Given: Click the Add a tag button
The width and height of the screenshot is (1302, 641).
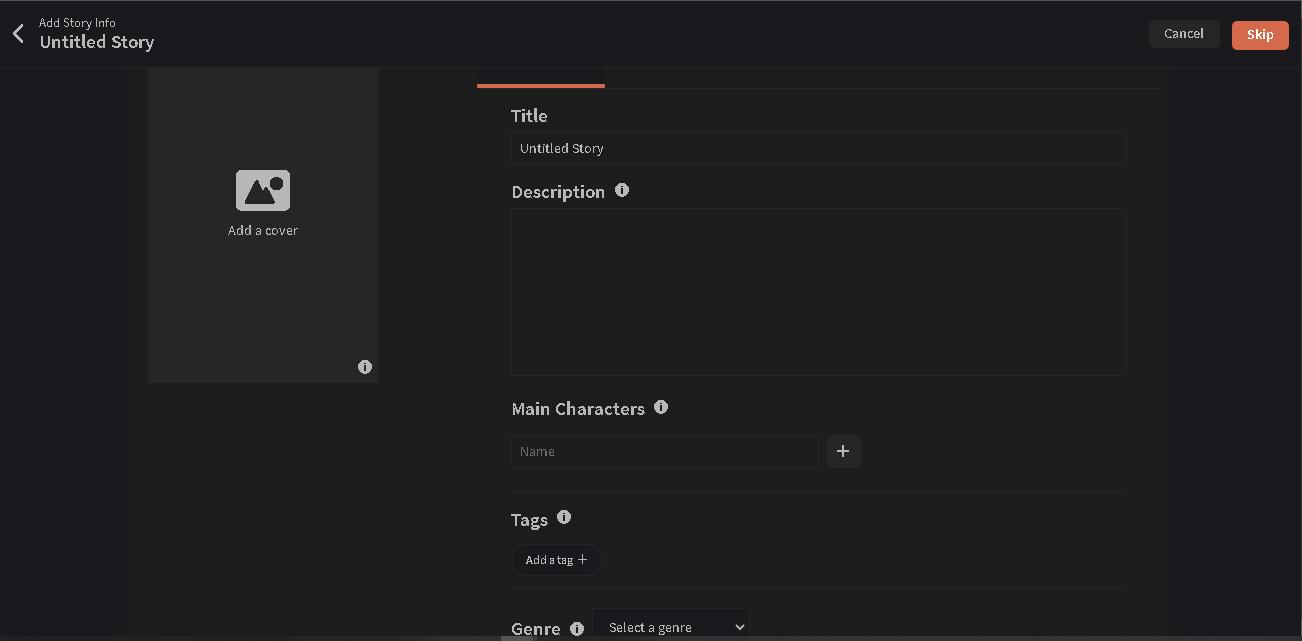Looking at the screenshot, I should 556,559.
